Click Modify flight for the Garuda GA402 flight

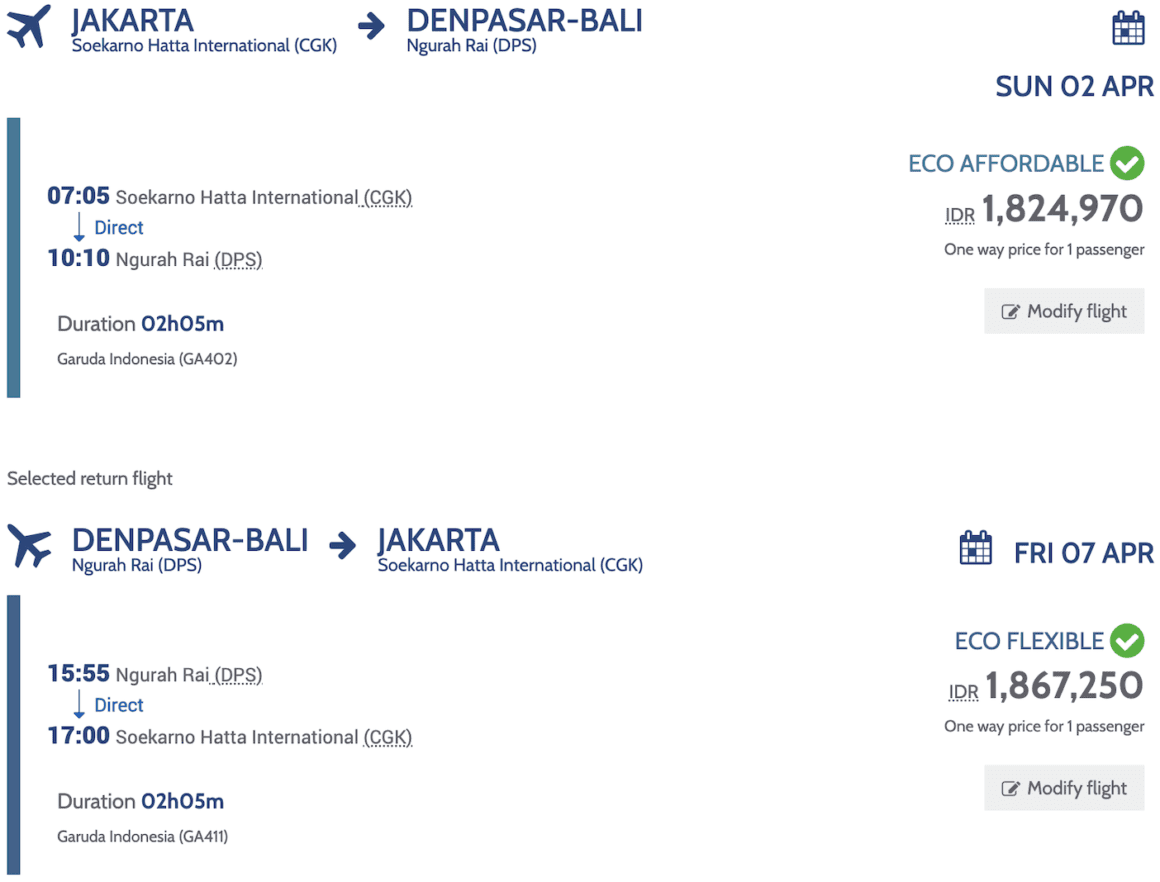[1064, 311]
